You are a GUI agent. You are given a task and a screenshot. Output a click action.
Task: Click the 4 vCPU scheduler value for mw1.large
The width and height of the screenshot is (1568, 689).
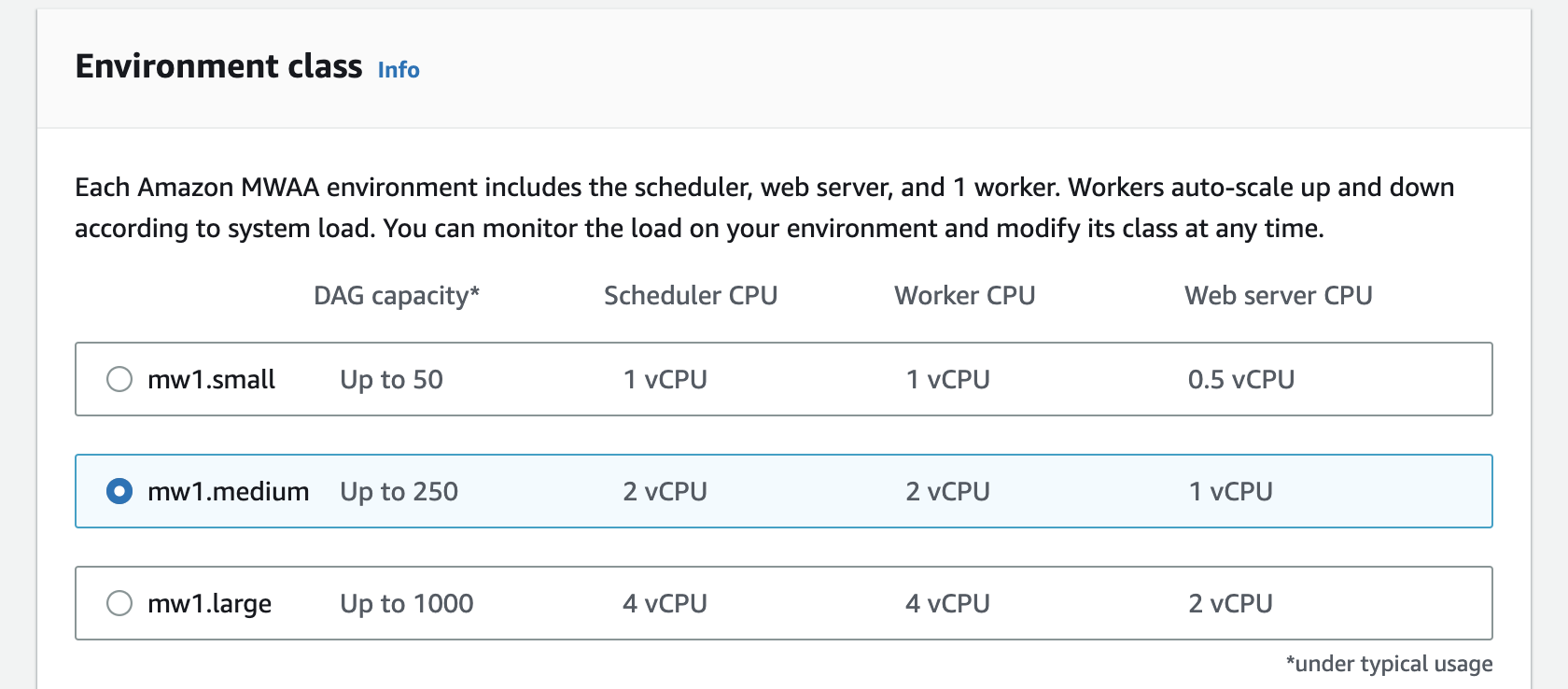665,603
